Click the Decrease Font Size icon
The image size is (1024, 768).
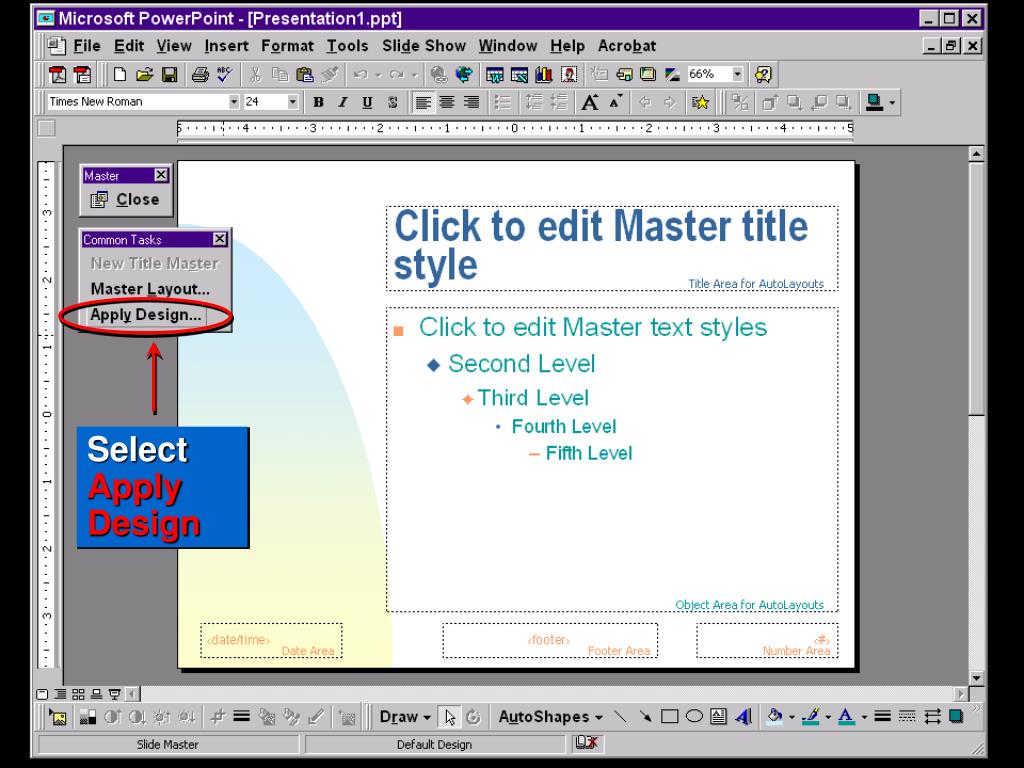[615, 102]
